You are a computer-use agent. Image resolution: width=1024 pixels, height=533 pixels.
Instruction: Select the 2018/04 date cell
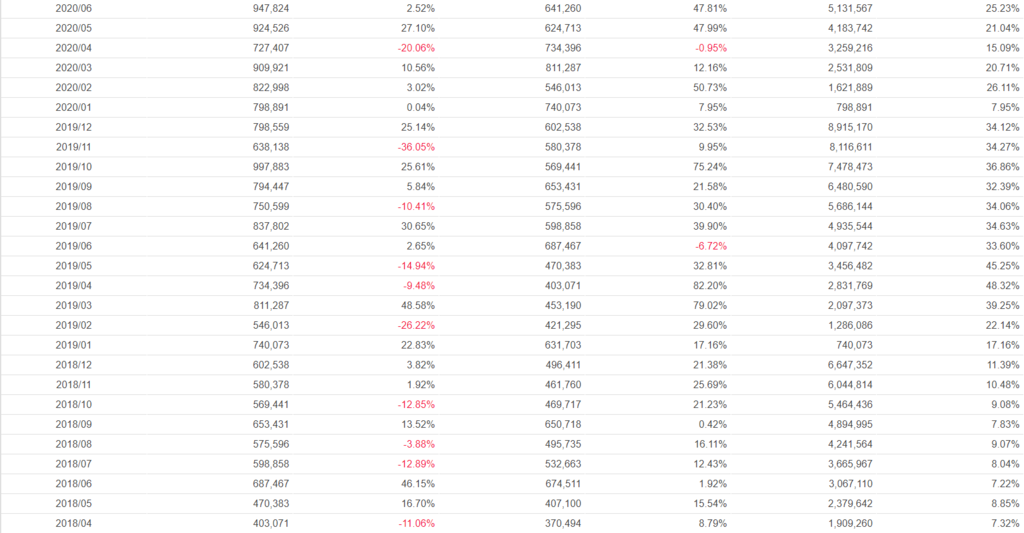(73, 523)
